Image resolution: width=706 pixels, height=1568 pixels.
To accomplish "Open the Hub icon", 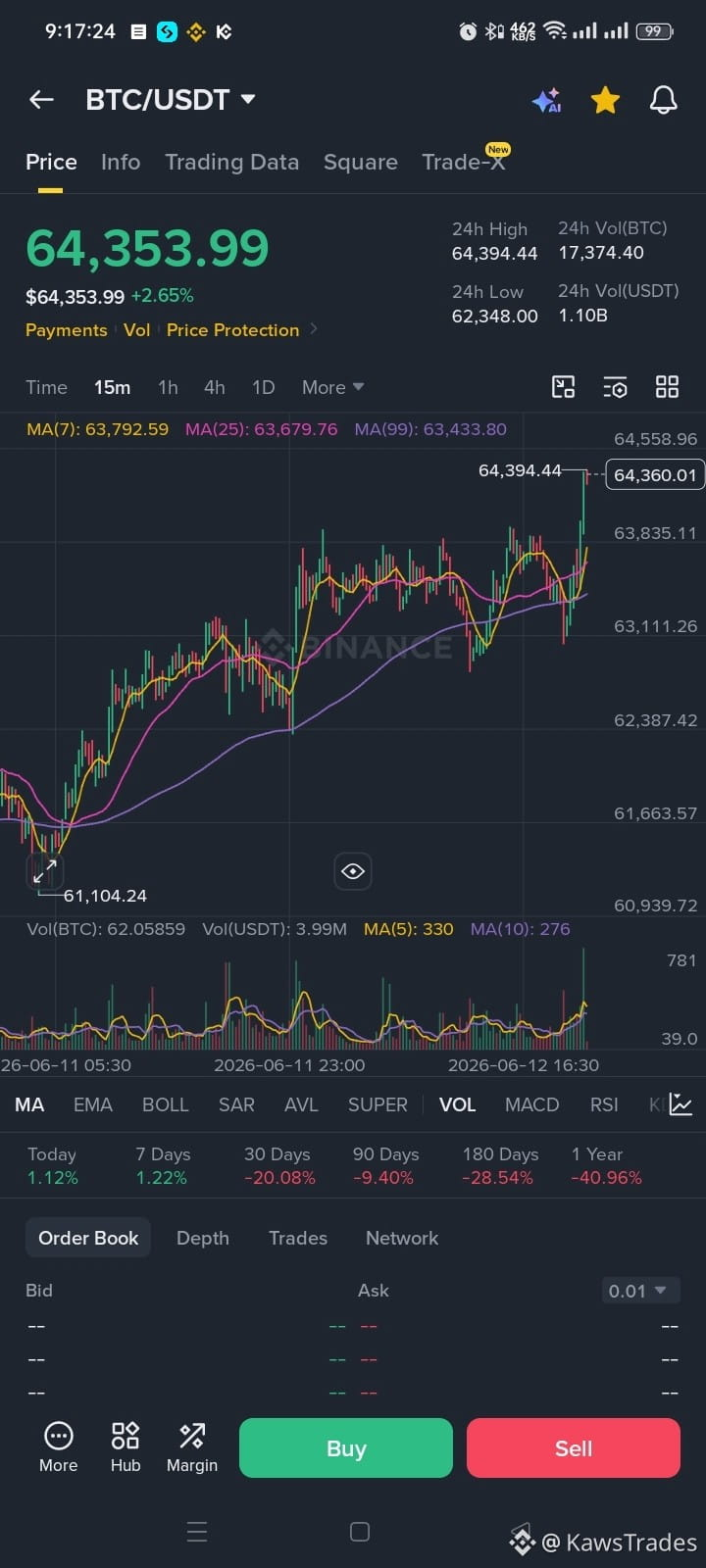I will (126, 1447).
